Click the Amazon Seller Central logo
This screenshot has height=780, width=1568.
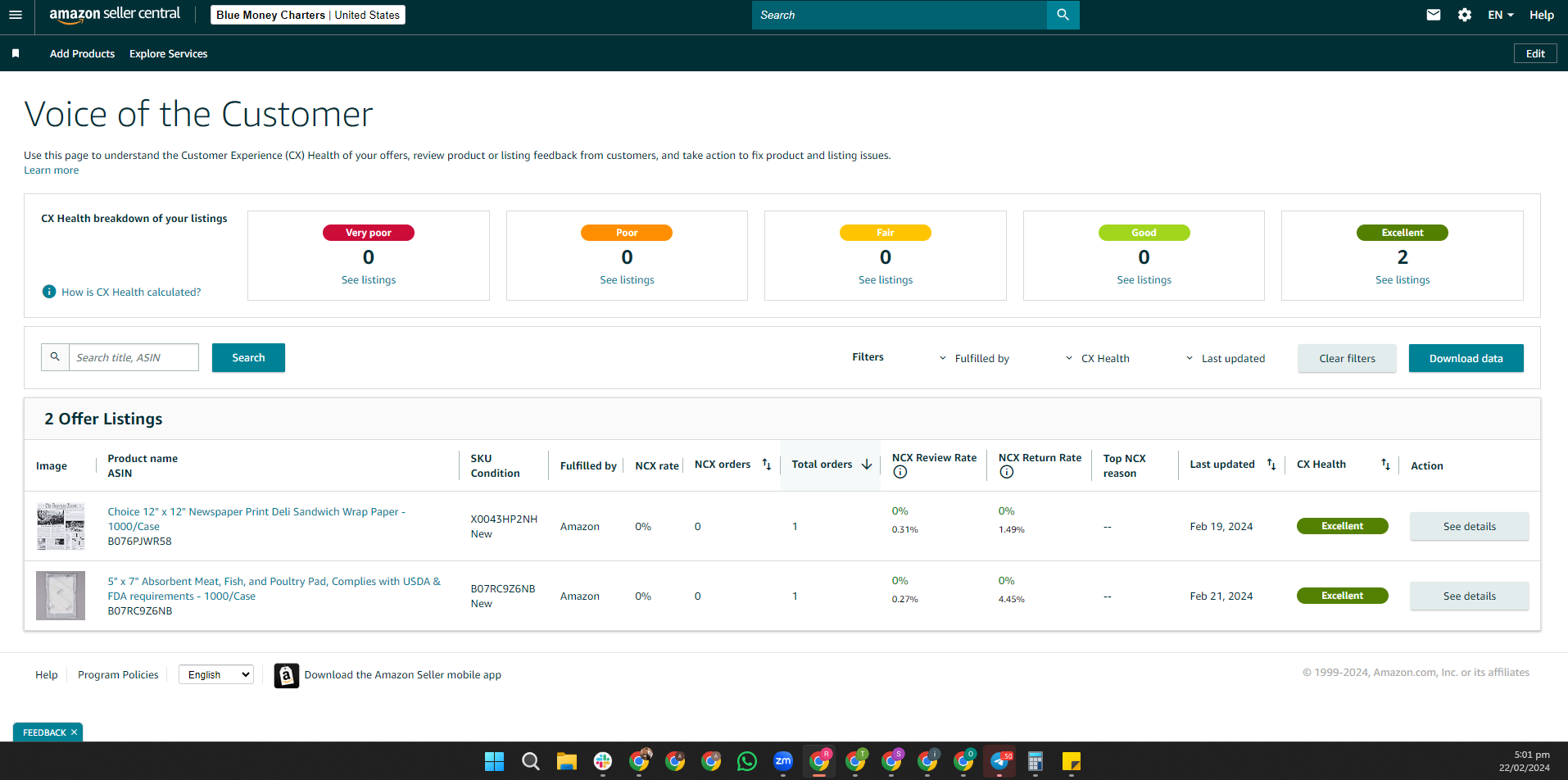(115, 15)
